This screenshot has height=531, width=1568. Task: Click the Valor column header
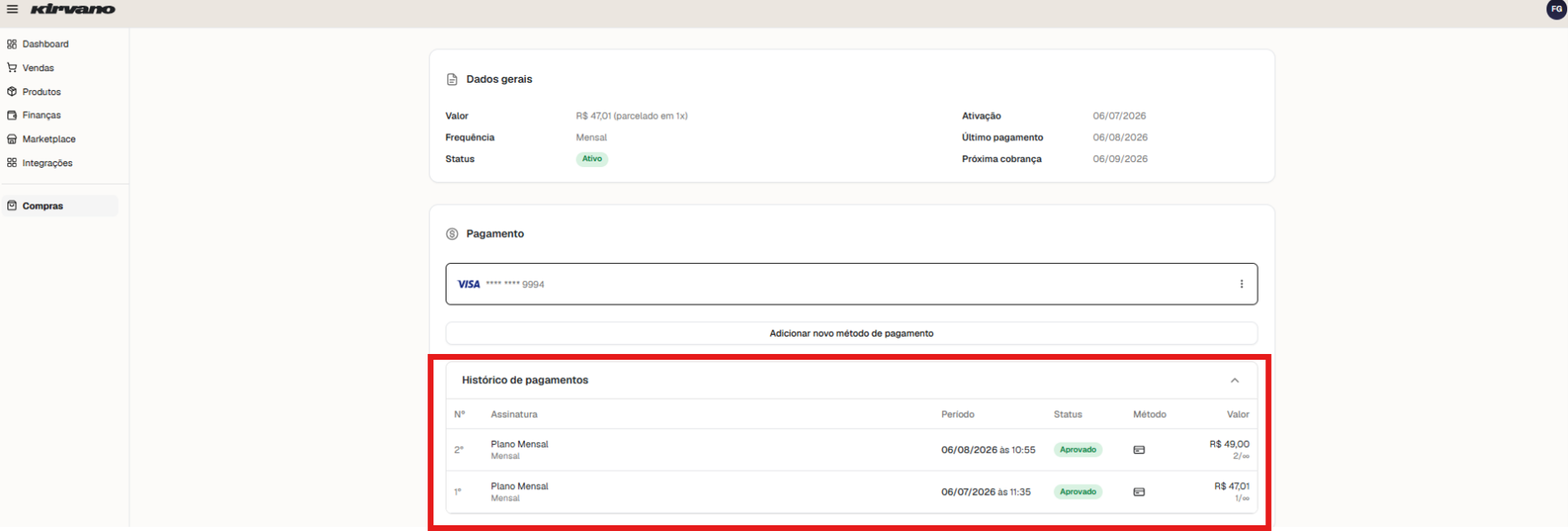(x=1238, y=414)
